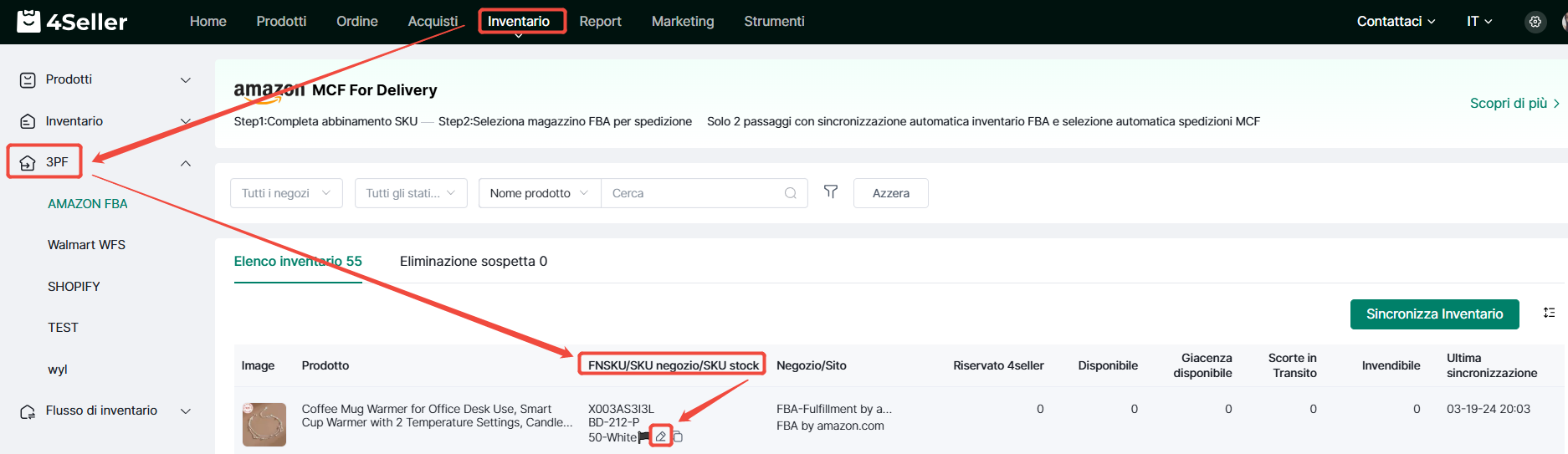
Task: Click the Scopri di più link
Action: point(1513,104)
